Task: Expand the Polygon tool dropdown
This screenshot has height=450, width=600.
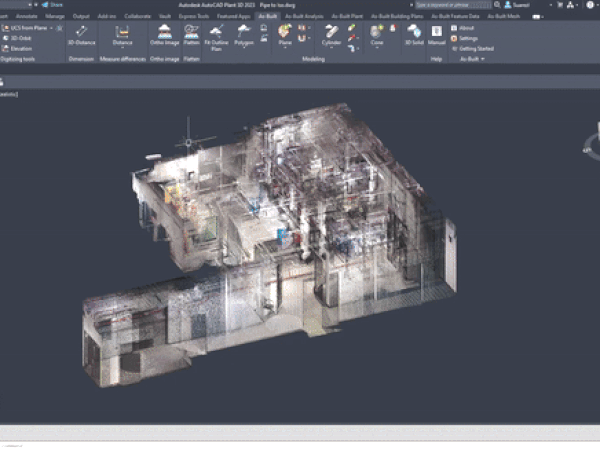Action: pyautogui.click(x=244, y=48)
